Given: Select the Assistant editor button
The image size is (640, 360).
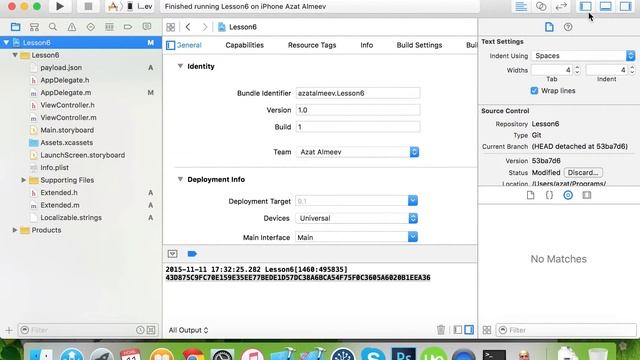Looking at the screenshot, I should (541, 7).
